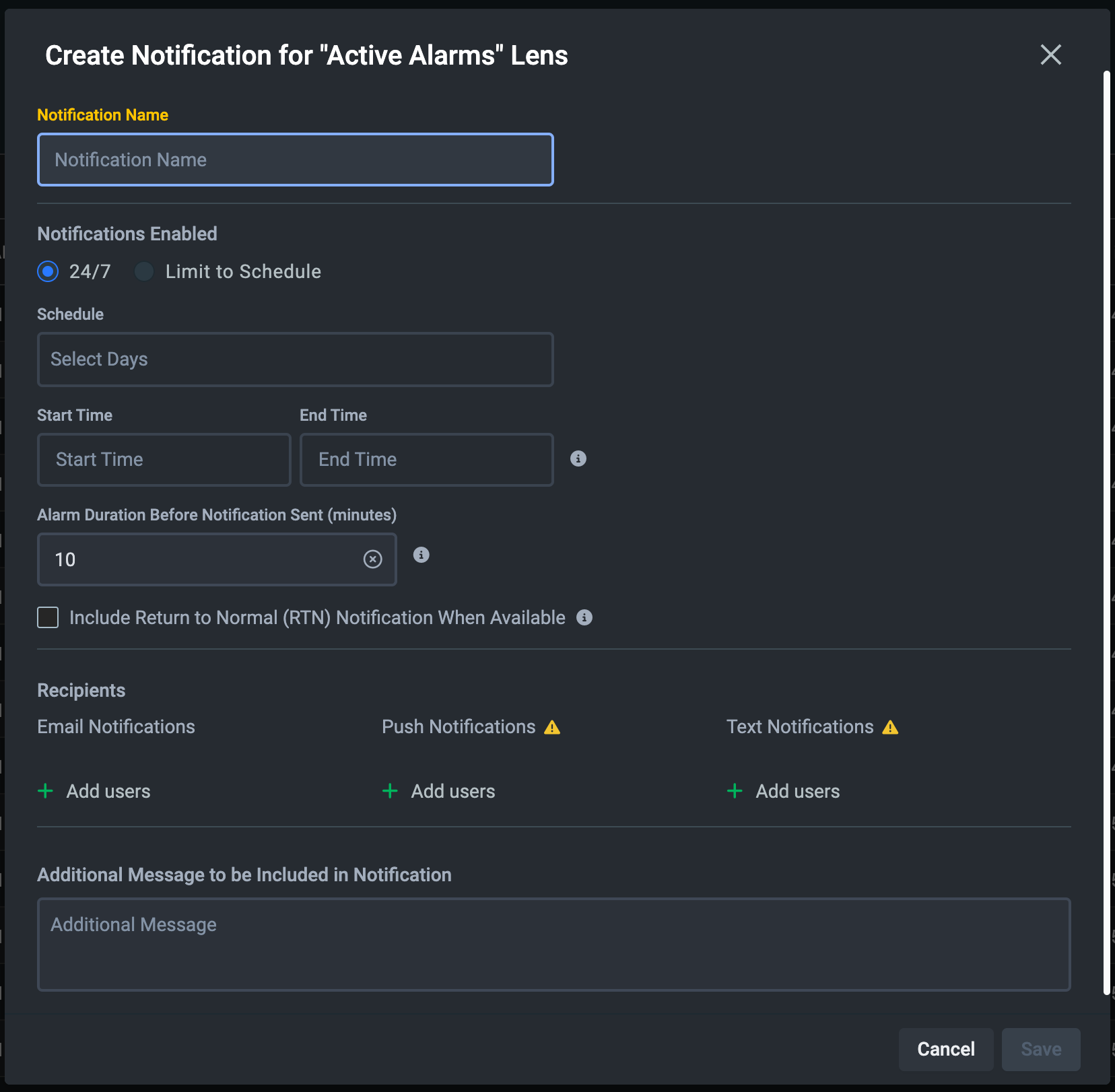Screen dimensions: 1115x1092
Task: Select the 24/7 radio button
Action: click(48, 271)
